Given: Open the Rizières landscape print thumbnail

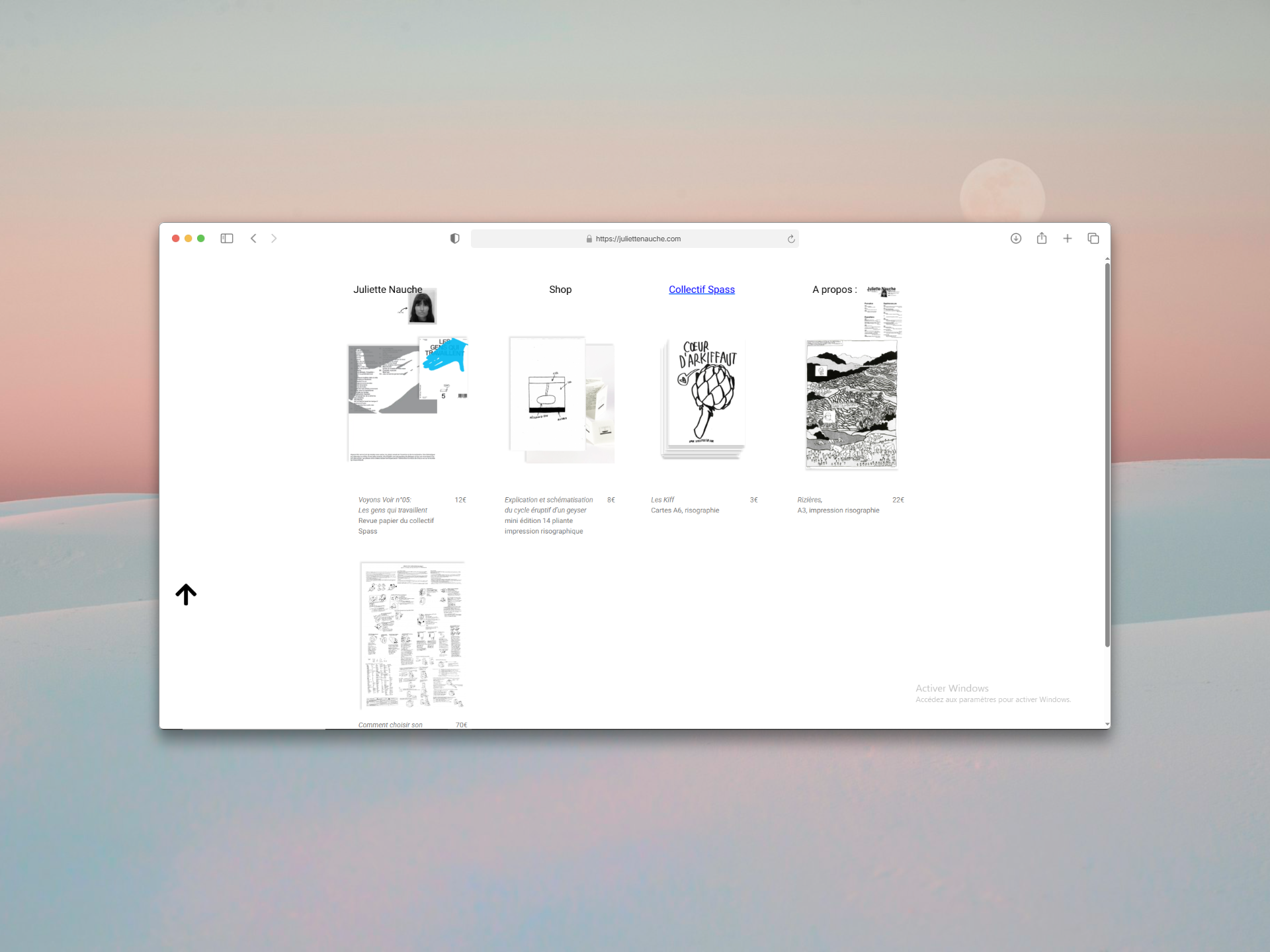Looking at the screenshot, I should [851, 404].
